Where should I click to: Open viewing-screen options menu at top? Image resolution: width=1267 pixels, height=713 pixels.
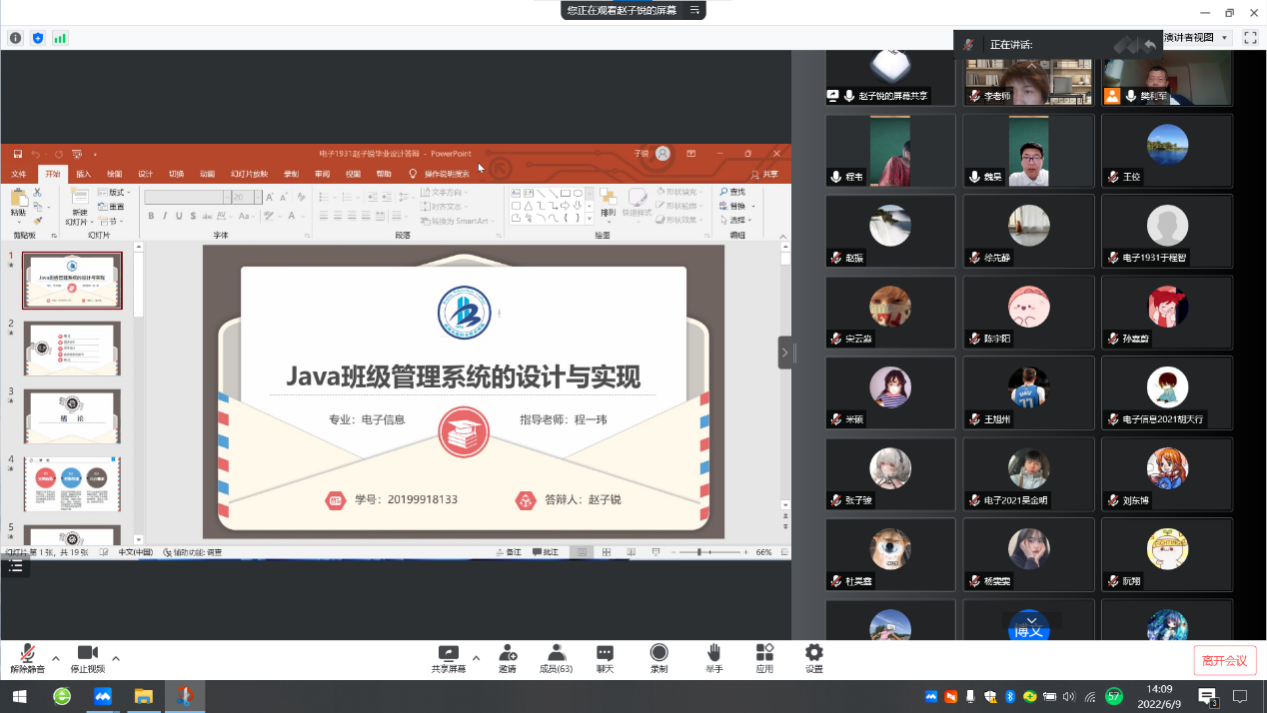pyautogui.click(x=695, y=10)
